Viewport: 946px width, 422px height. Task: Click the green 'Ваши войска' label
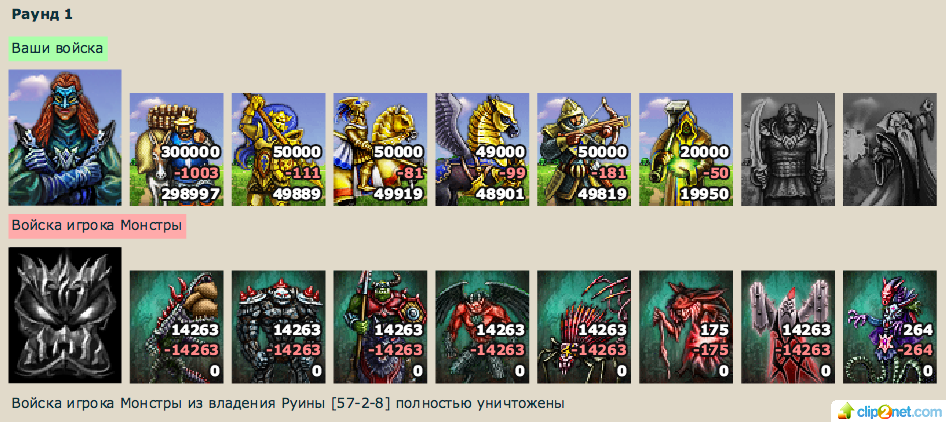(x=58, y=48)
